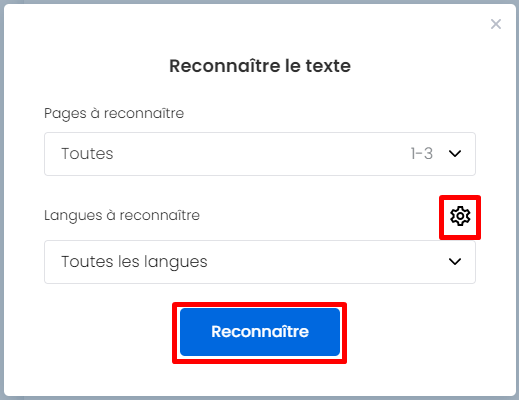Click the dimmed background outside the dialog
This screenshot has height=400, width=519.
(x=2, y=200)
